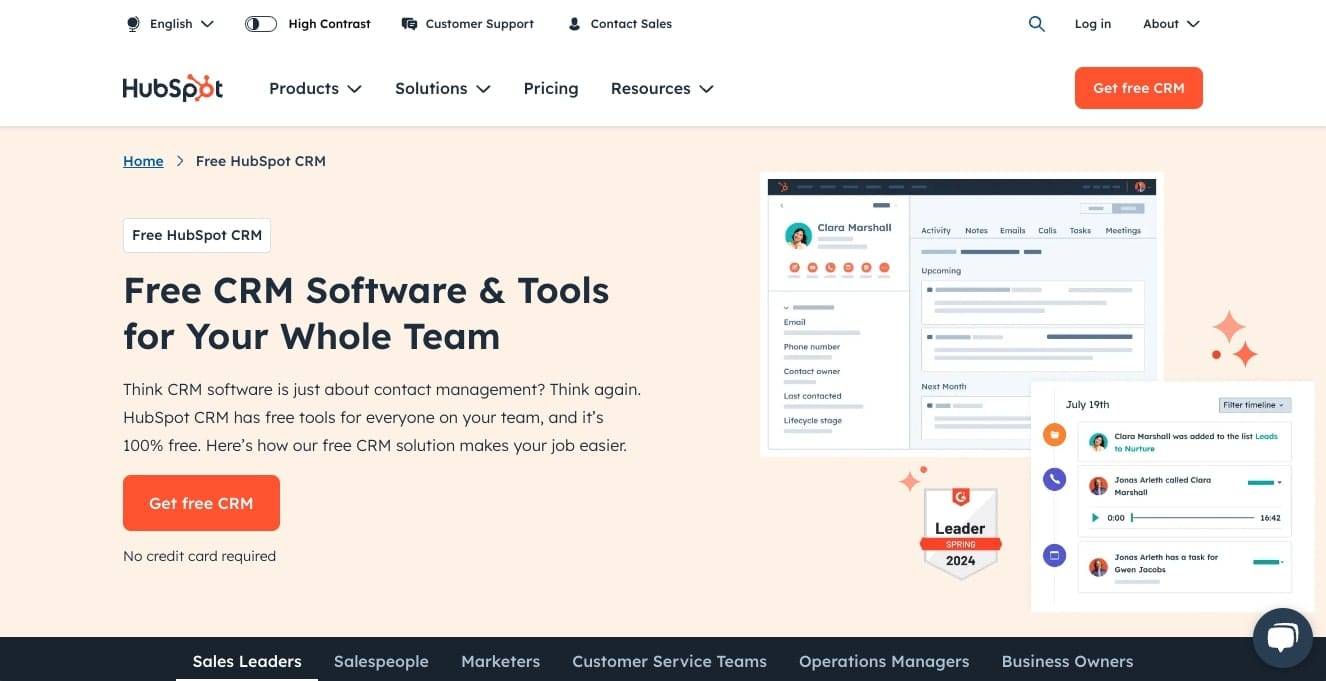The image size is (1326, 681).
Task: Click the Get free CRM header button
Action: pos(1138,88)
